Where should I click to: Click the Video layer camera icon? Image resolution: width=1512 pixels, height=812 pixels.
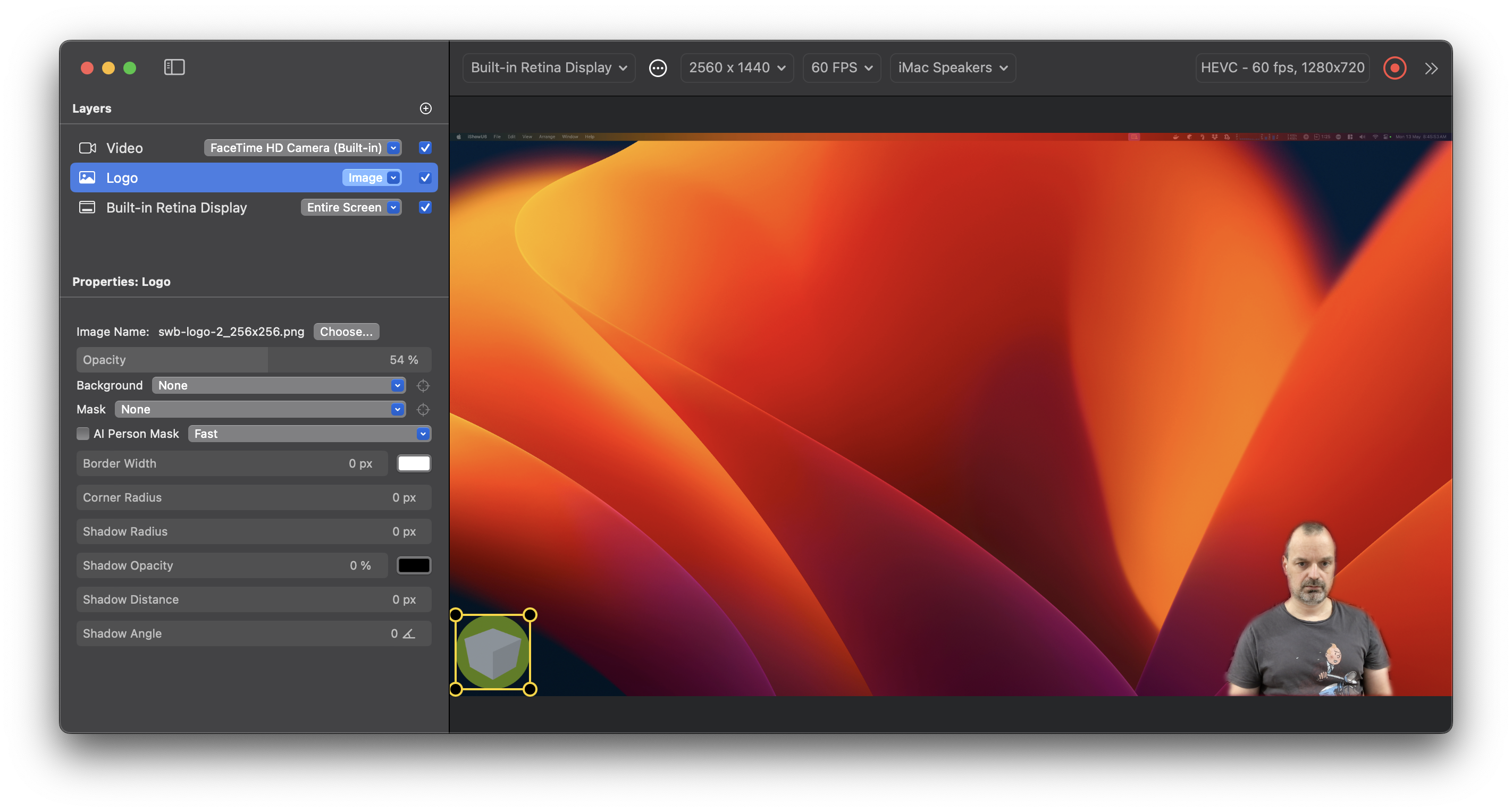click(x=88, y=148)
